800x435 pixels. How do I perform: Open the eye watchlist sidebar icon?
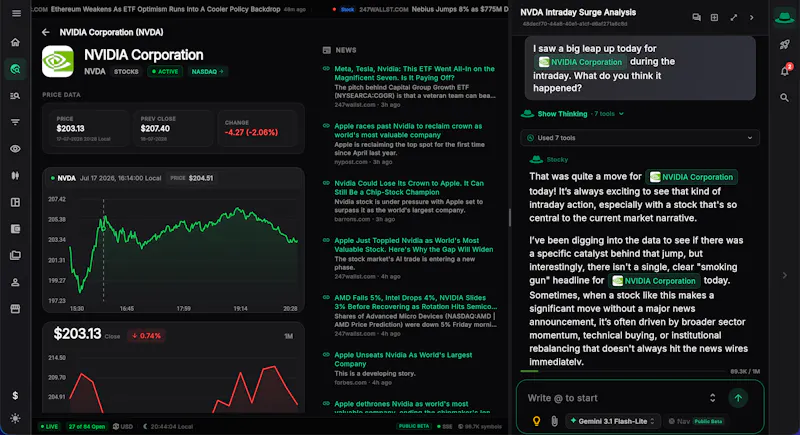click(15, 149)
